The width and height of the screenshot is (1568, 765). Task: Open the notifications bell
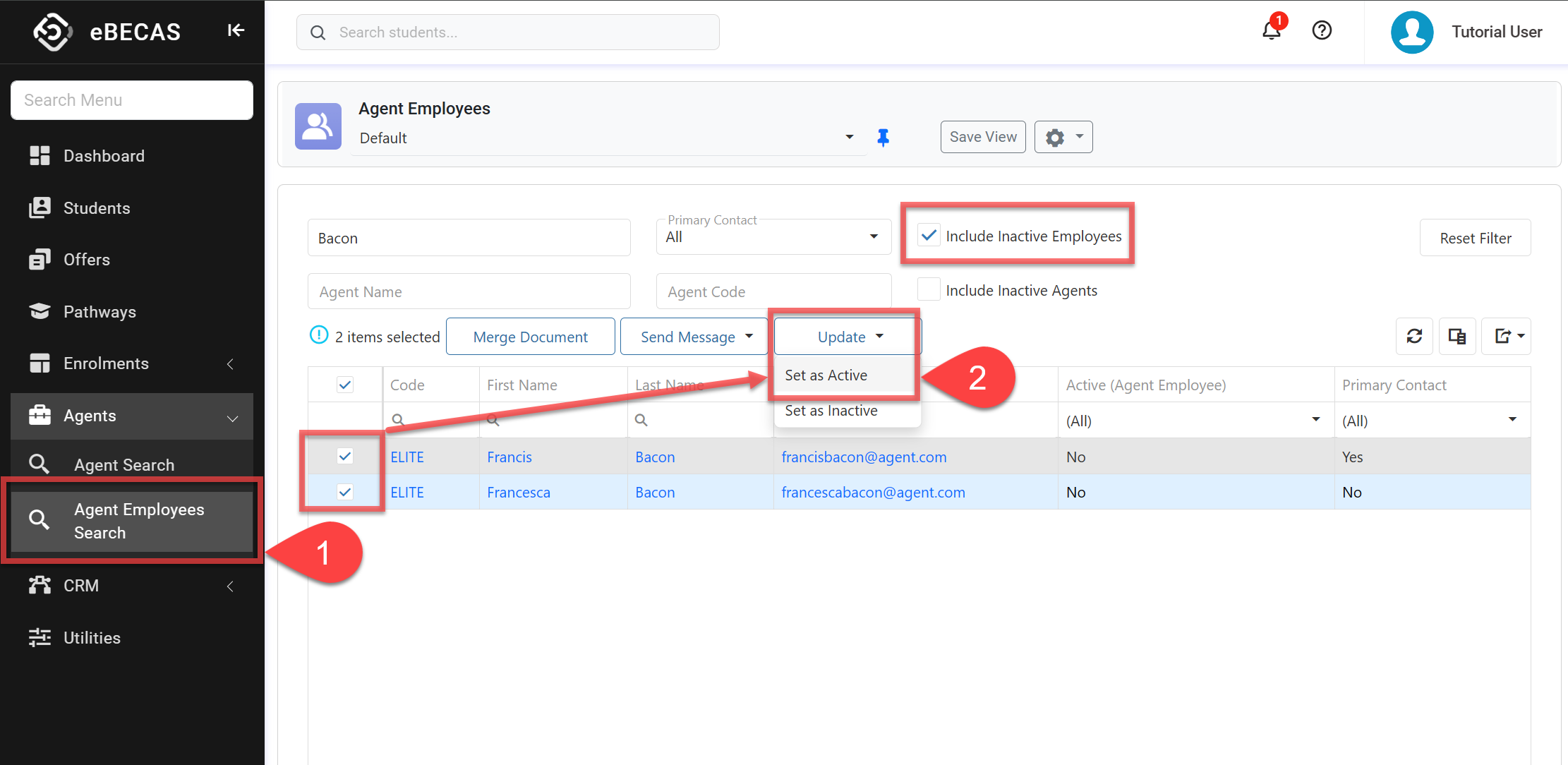coord(1272,30)
